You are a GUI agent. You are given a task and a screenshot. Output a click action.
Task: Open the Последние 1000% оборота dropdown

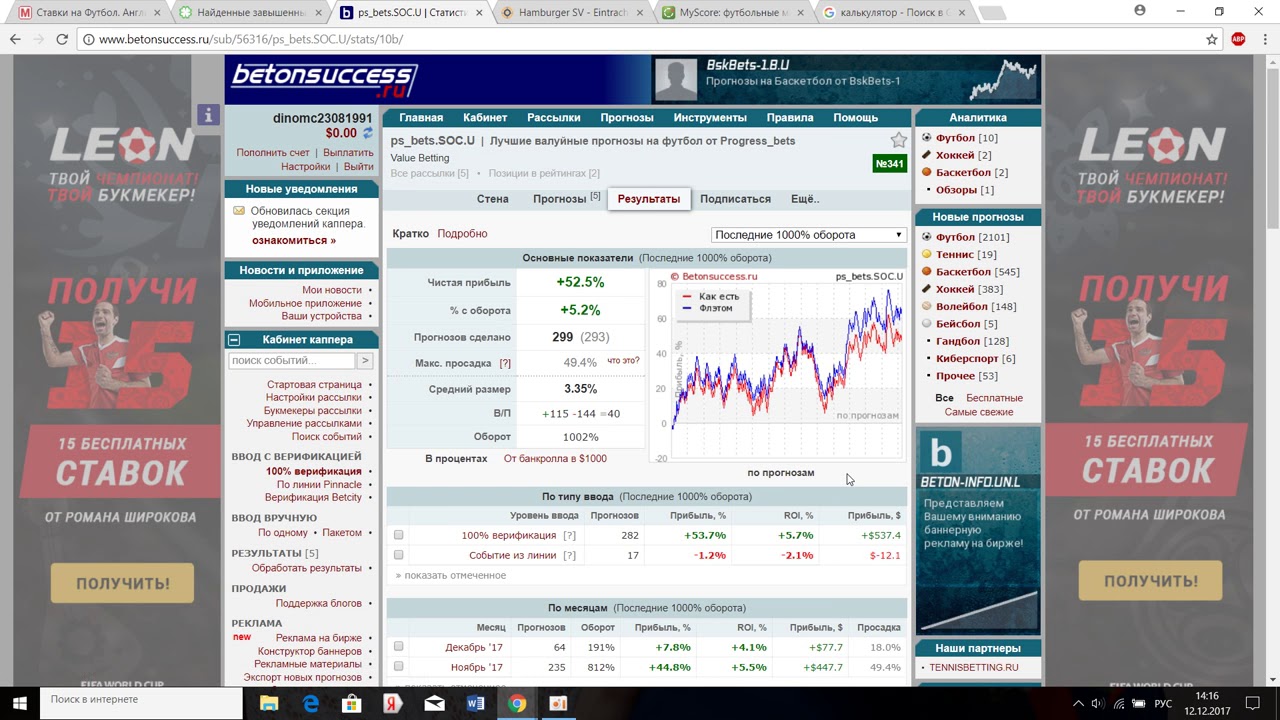pos(808,235)
